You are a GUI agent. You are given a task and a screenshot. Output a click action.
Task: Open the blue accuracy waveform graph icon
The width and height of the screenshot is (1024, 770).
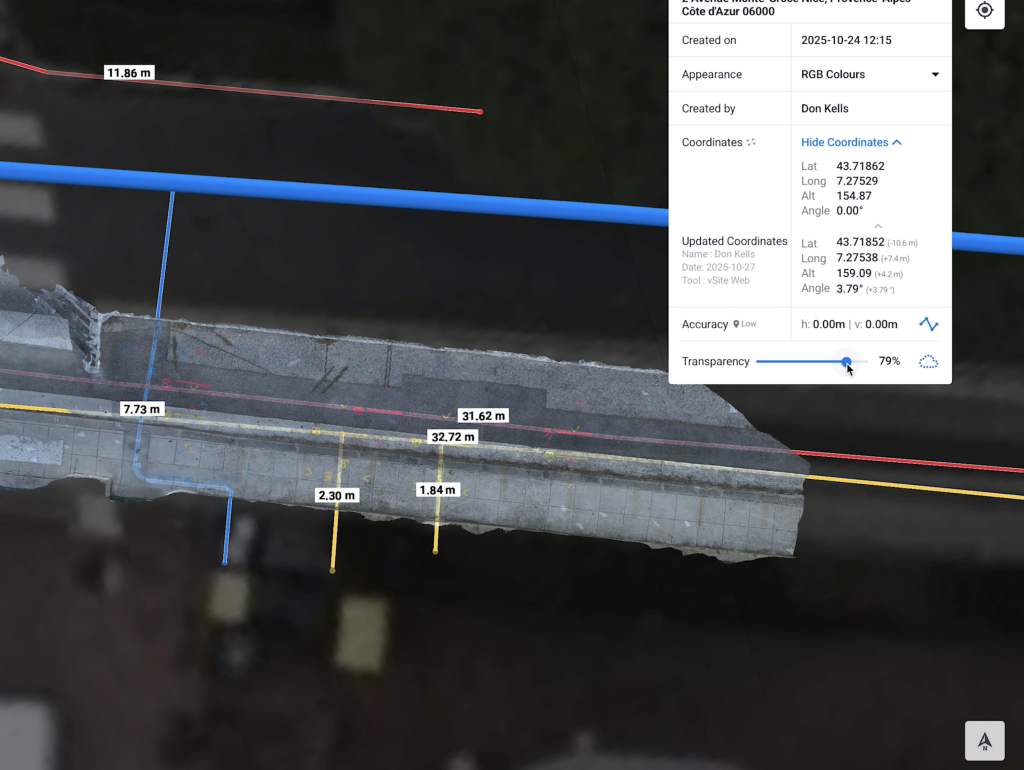click(928, 324)
